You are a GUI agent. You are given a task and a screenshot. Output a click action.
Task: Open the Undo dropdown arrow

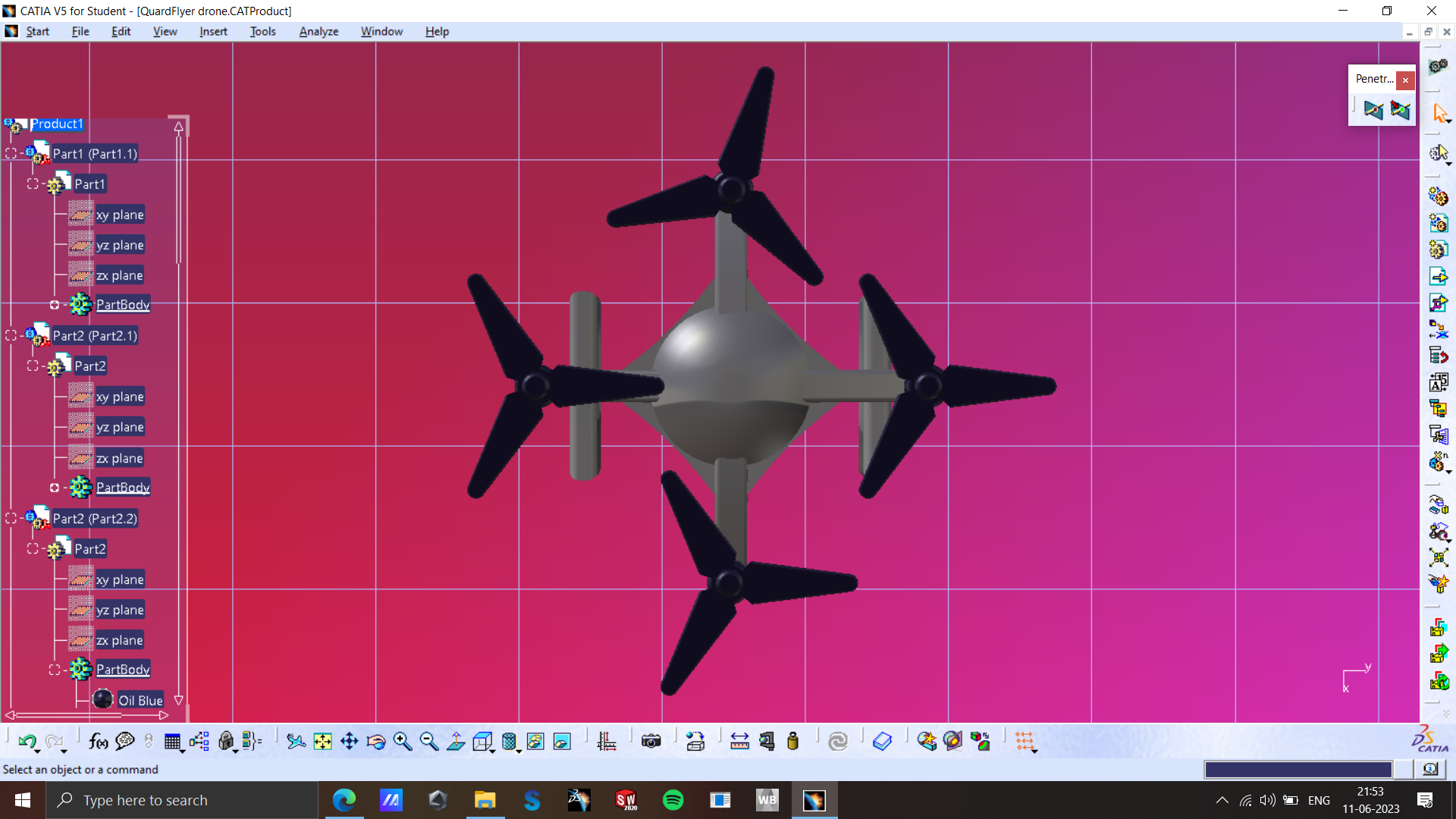pos(37,751)
